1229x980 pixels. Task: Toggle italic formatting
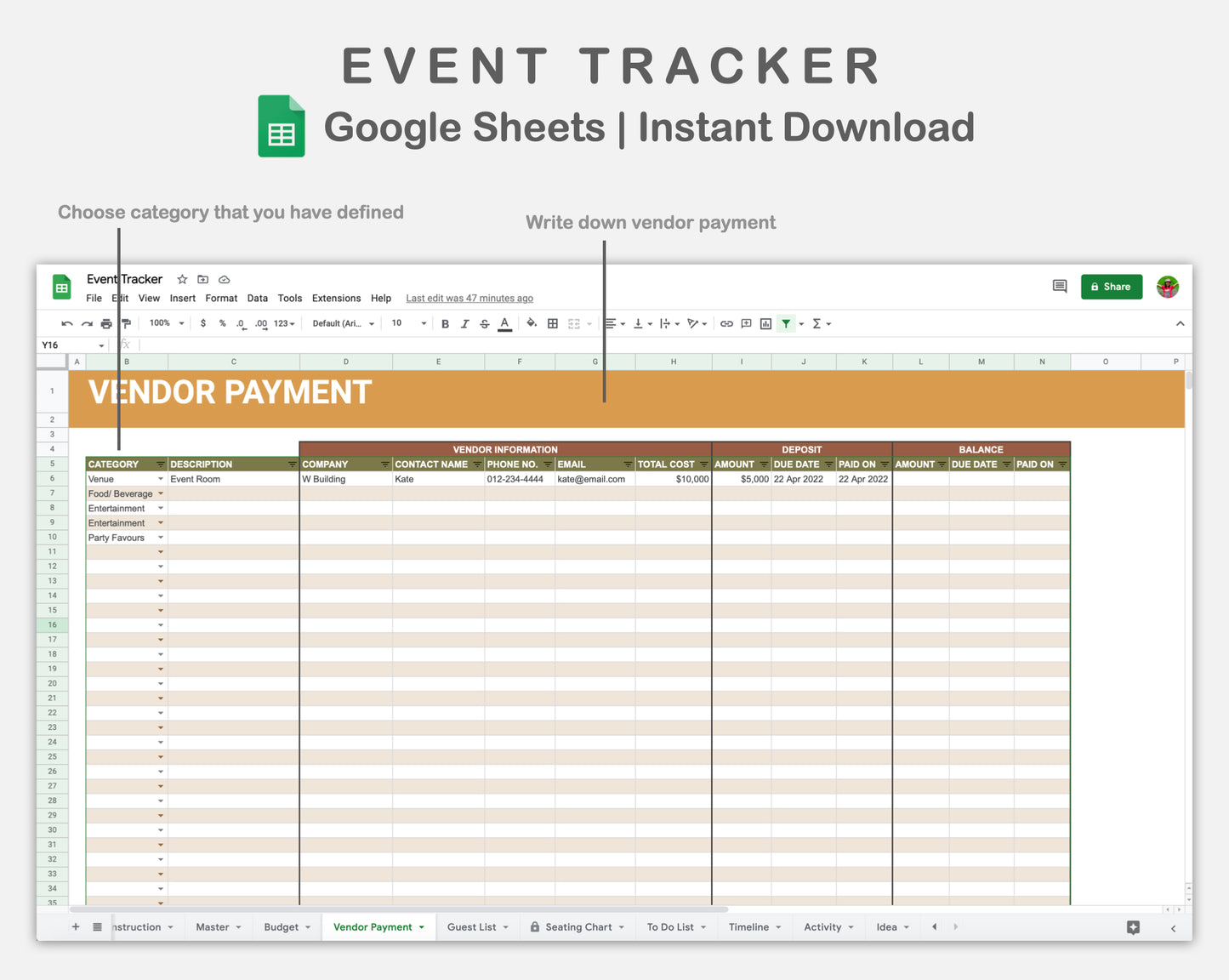464,323
